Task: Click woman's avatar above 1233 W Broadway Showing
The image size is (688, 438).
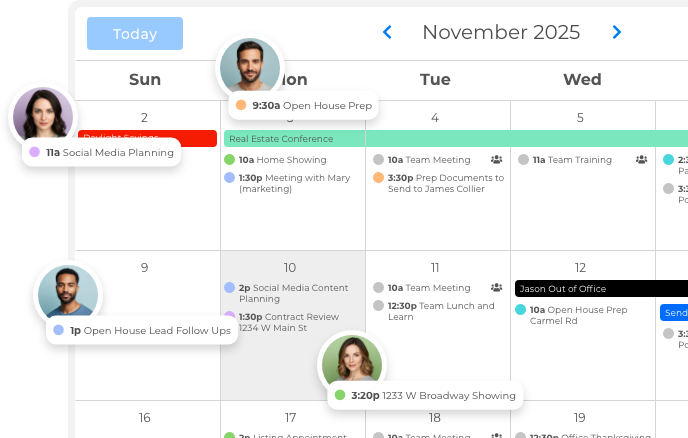Action: click(x=351, y=363)
